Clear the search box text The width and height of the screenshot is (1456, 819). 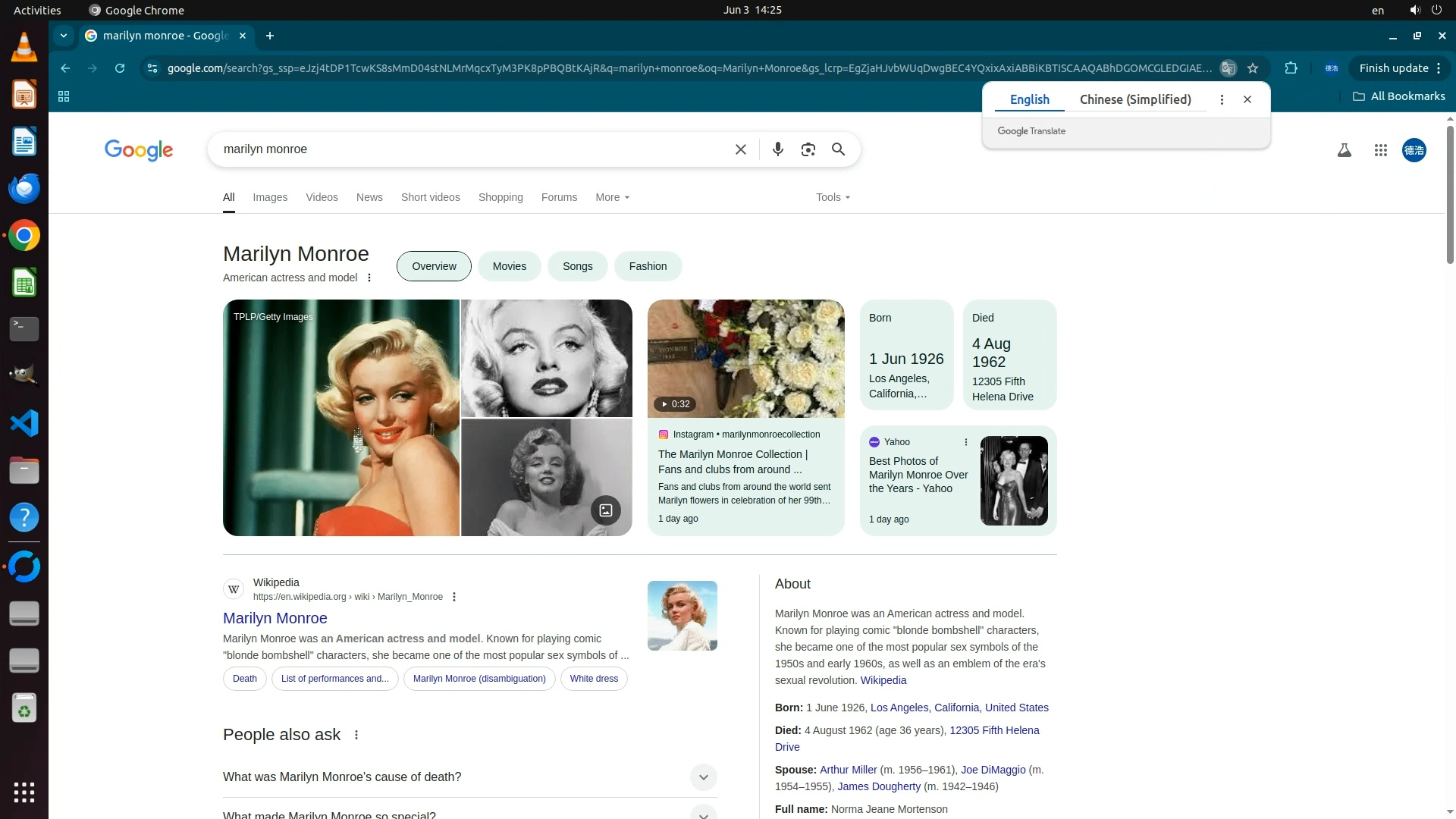[x=740, y=149]
